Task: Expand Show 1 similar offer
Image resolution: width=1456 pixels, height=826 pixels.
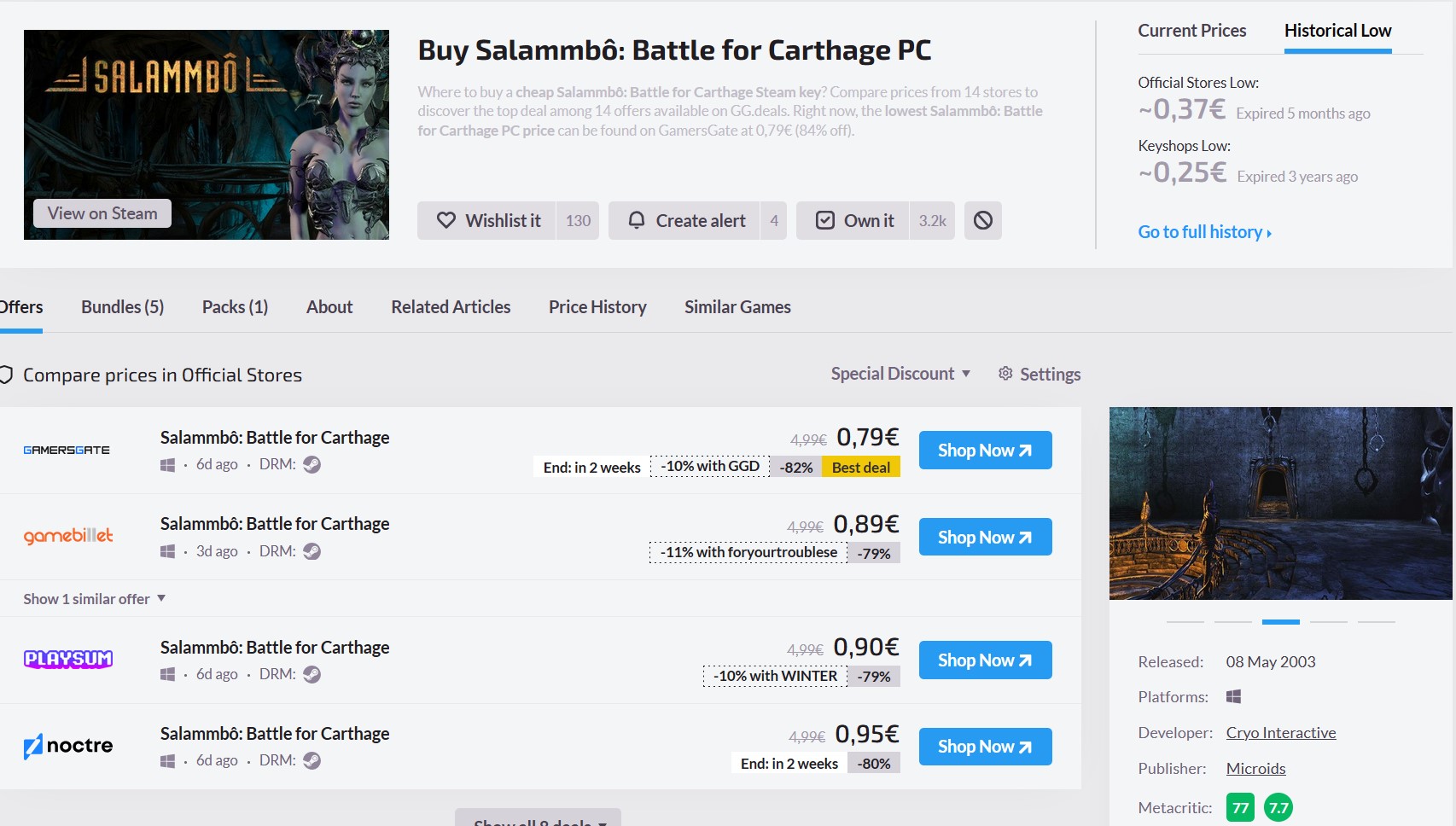Action: (94, 599)
